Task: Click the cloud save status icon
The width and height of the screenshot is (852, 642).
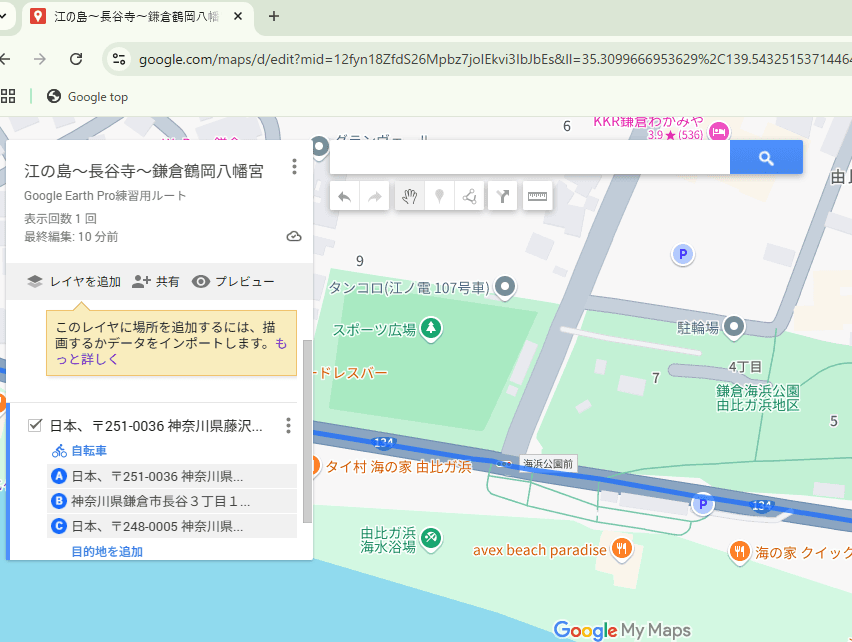Action: pyautogui.click(x=294, y=237)
